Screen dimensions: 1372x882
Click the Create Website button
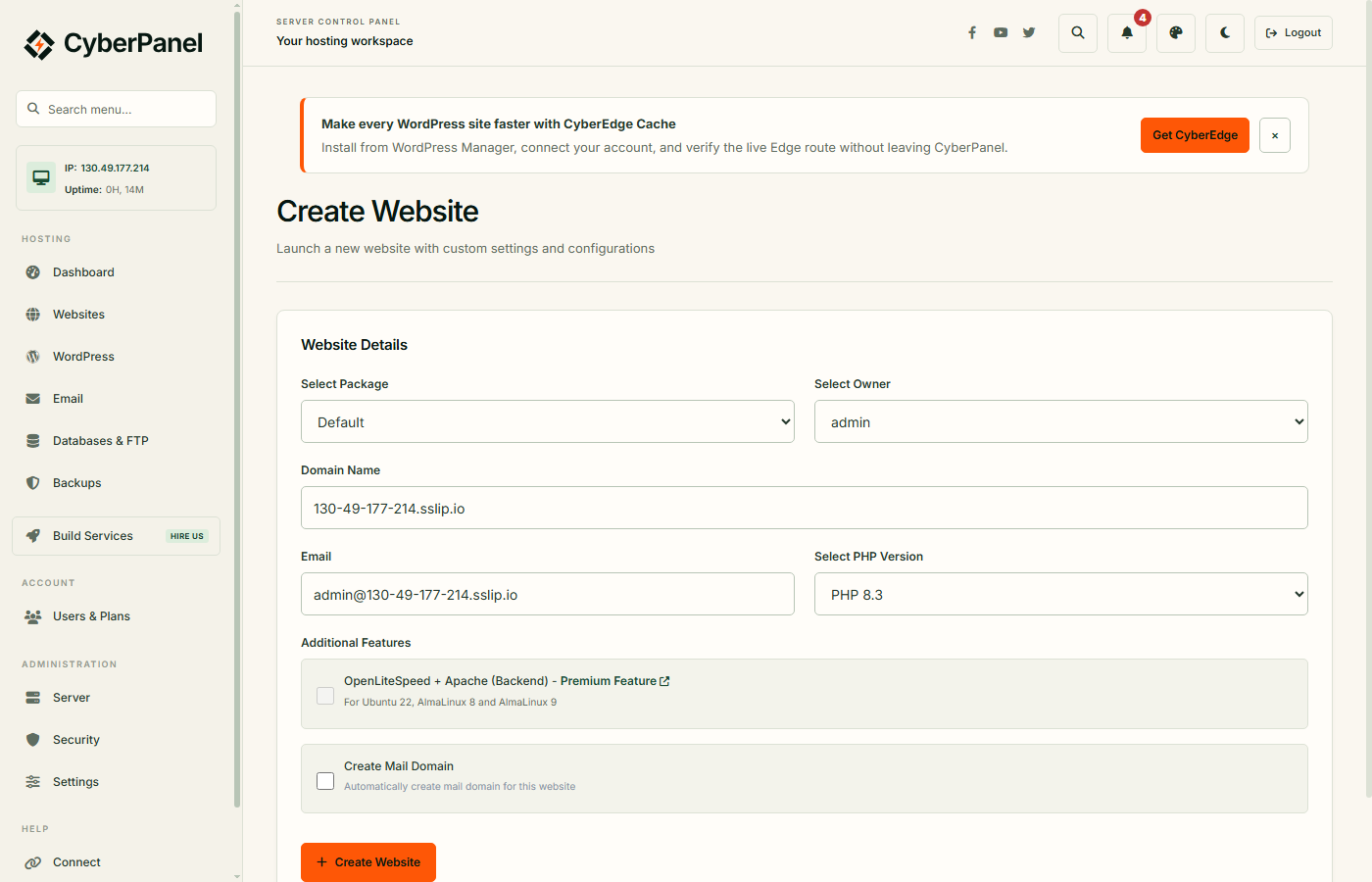pos(368,862)
